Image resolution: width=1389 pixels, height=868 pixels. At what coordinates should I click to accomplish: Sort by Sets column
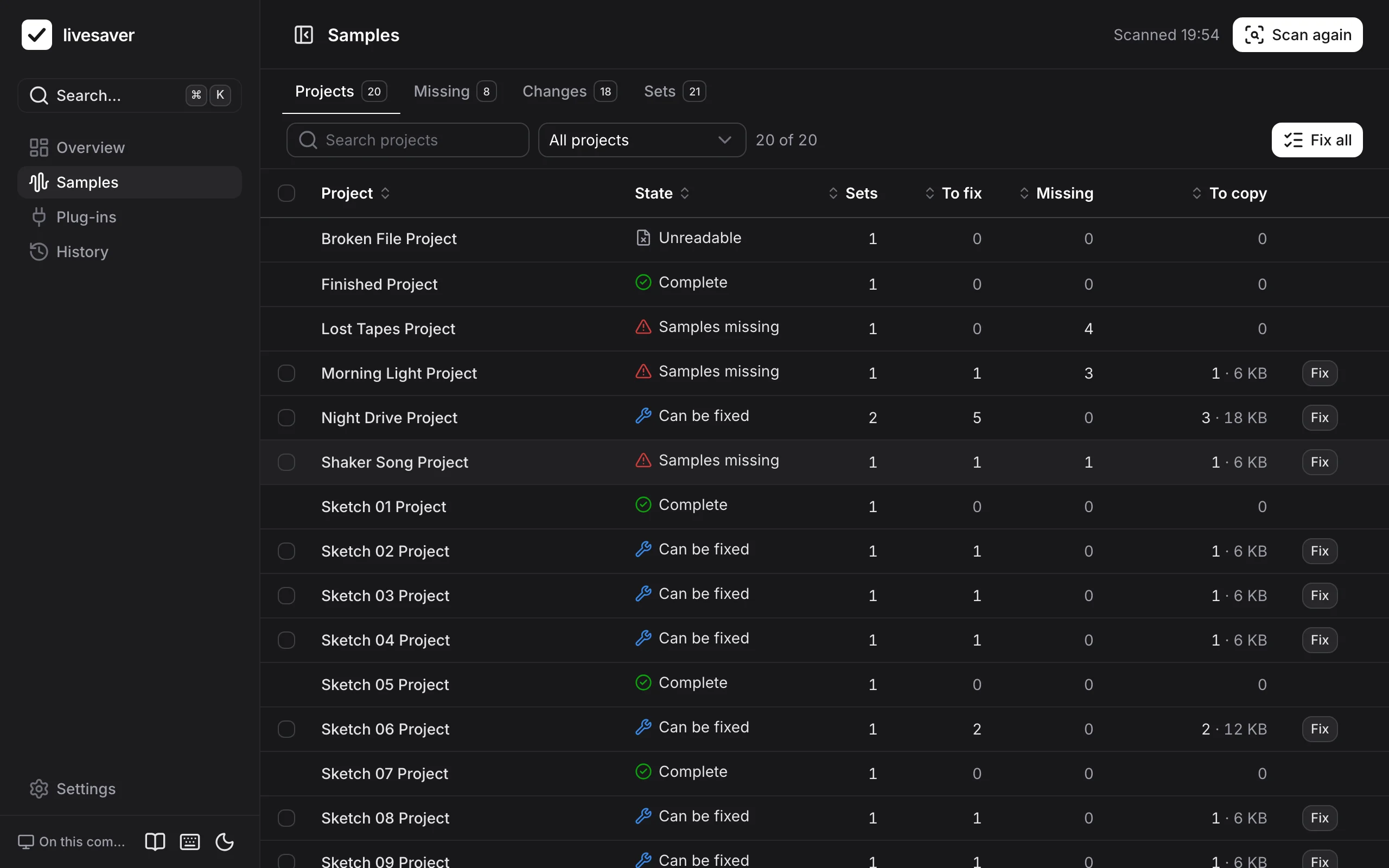853,194
